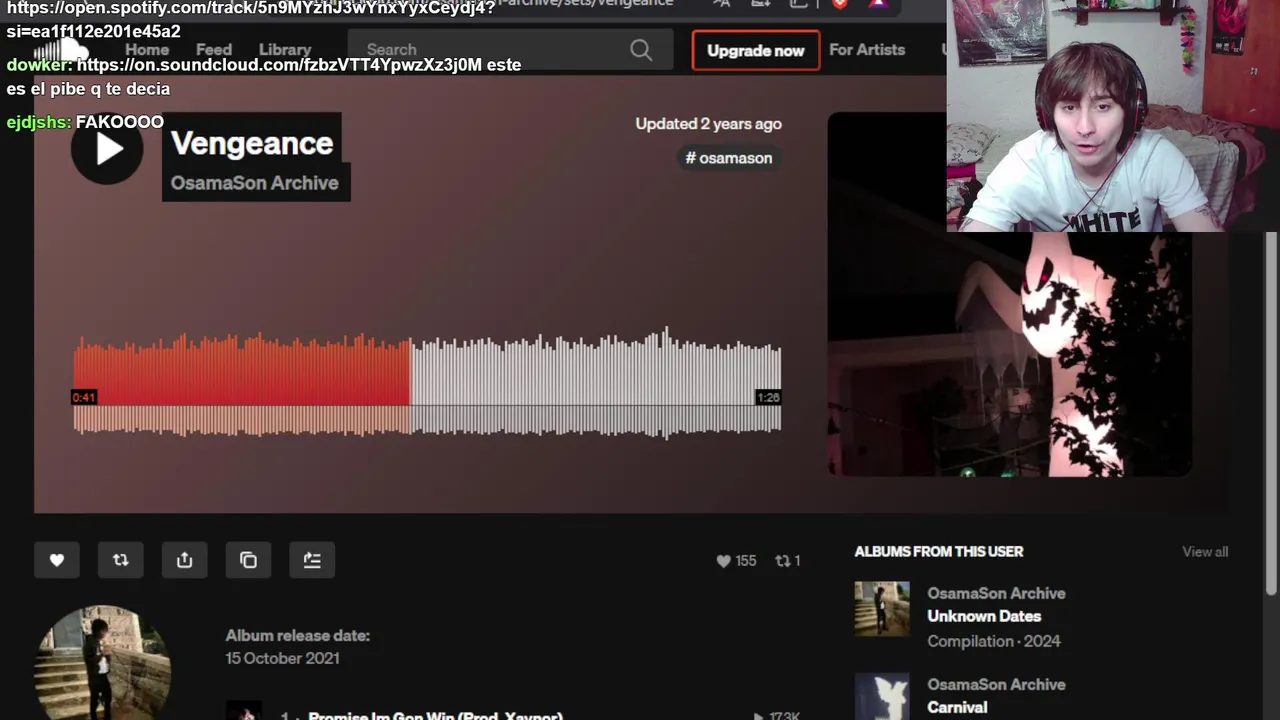Open track Promise Im Gon Win
This screenshot has width=1280, height=720.
(x=435, y=715)
